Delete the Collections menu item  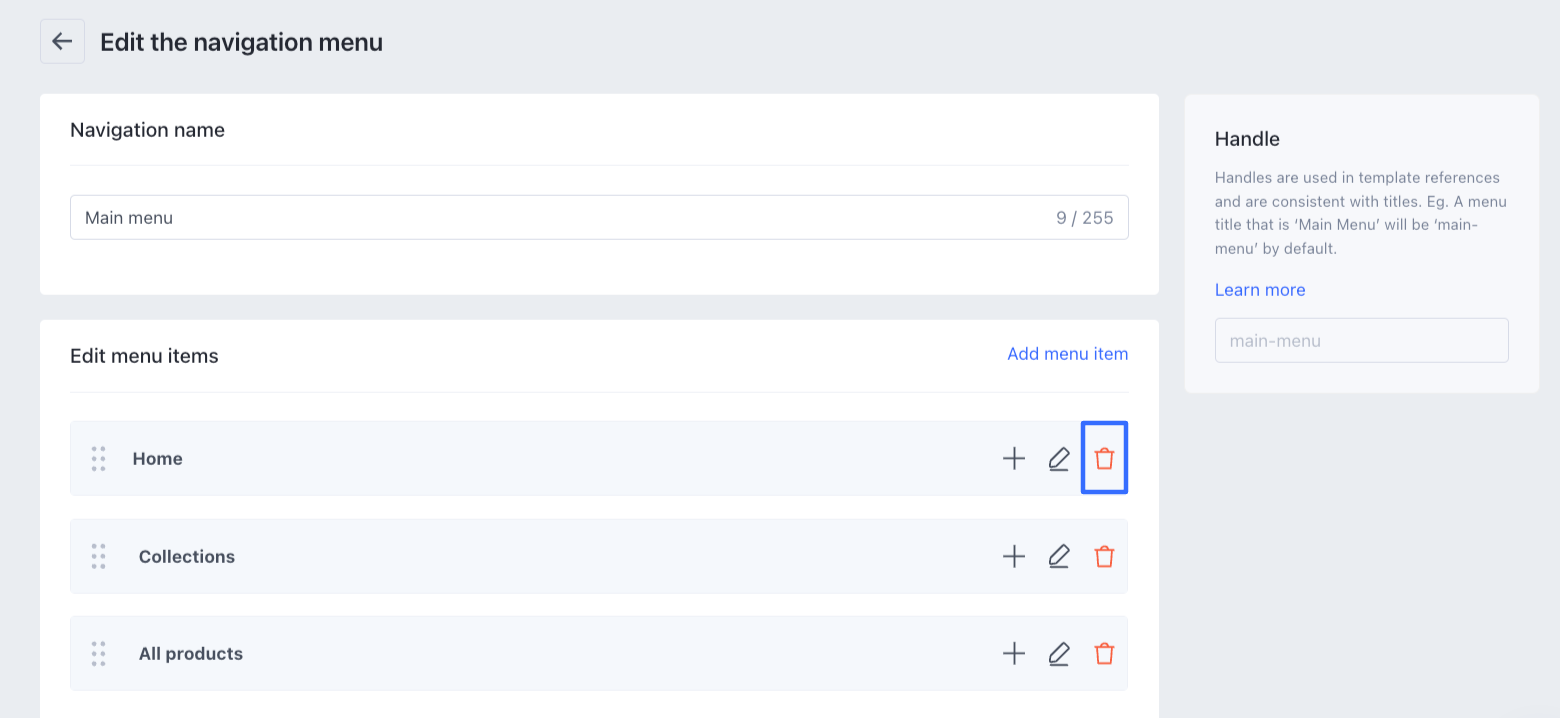pyautogui.click(x=1104, y=557)
